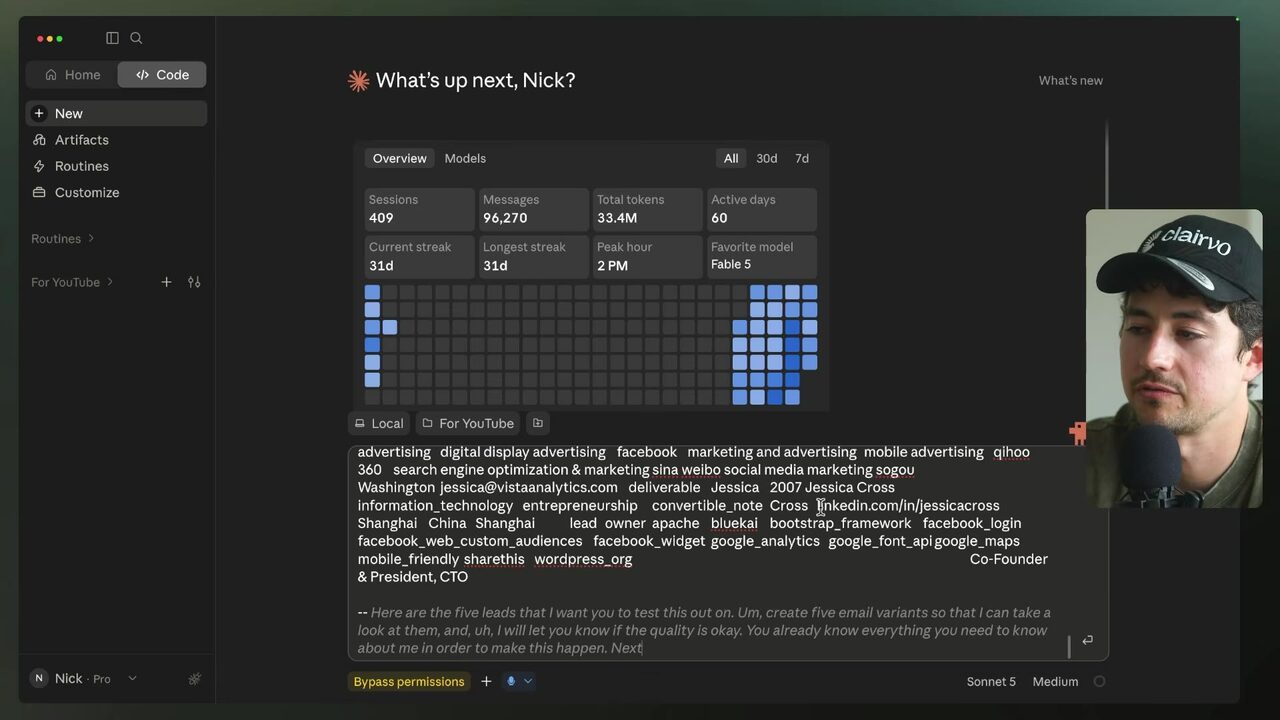Click the Favorite model Fable 5 card
Viewport: 1280px width, 720px height.
pyautogui.click(x=762, y=256)
